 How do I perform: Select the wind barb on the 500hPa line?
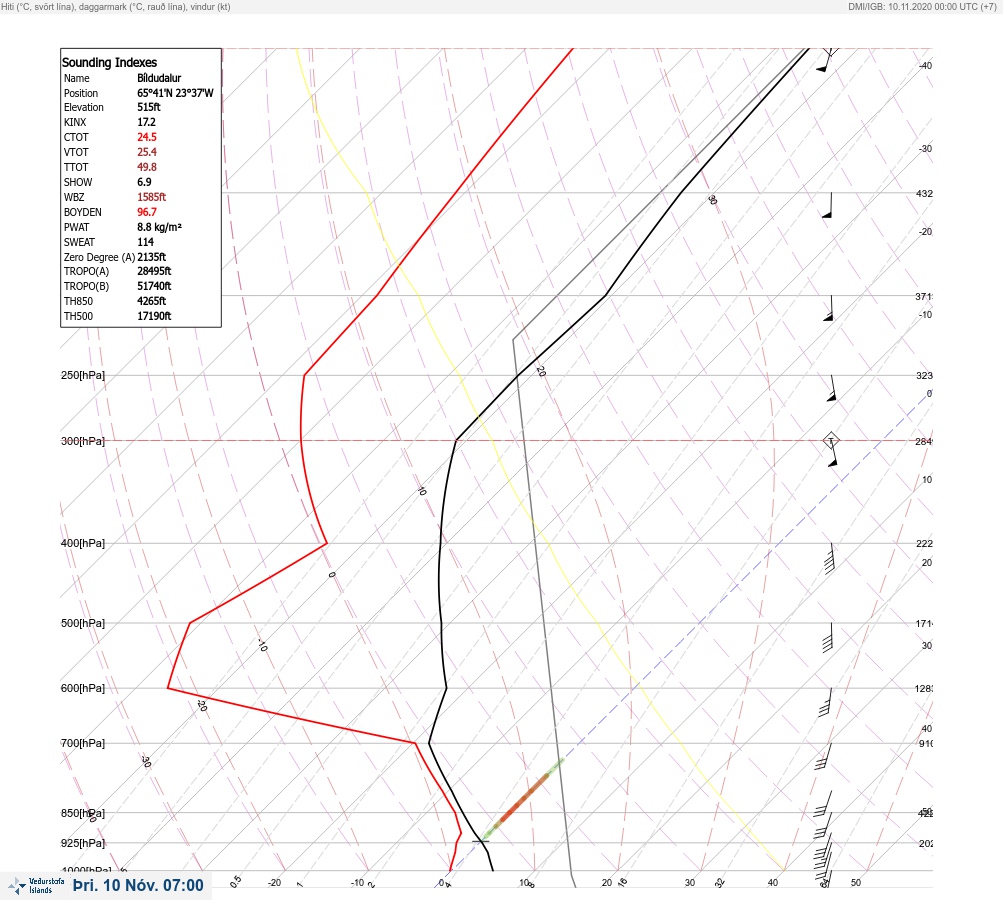coord(828,638)
